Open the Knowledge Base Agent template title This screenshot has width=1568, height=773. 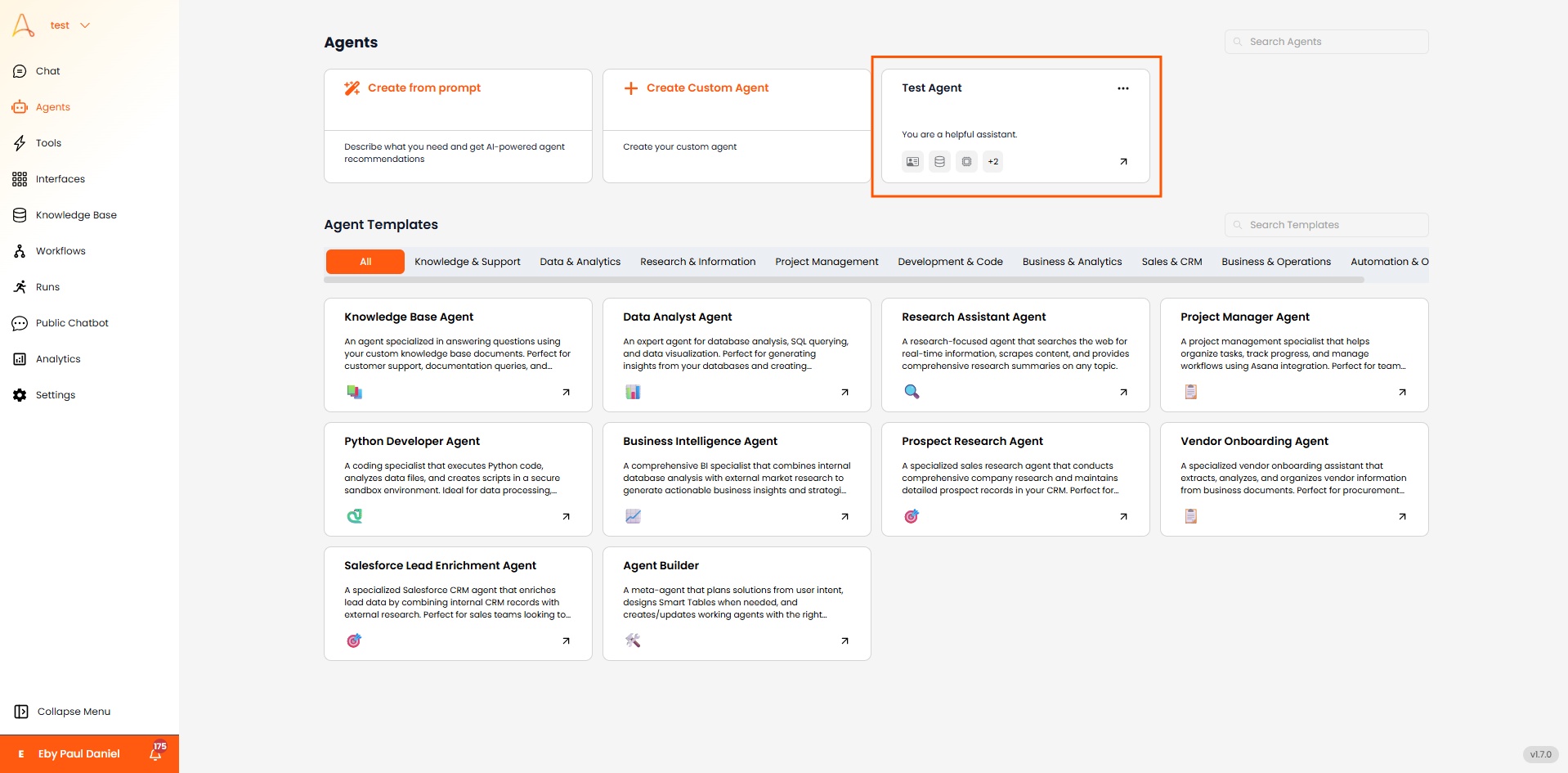point(409,317)
